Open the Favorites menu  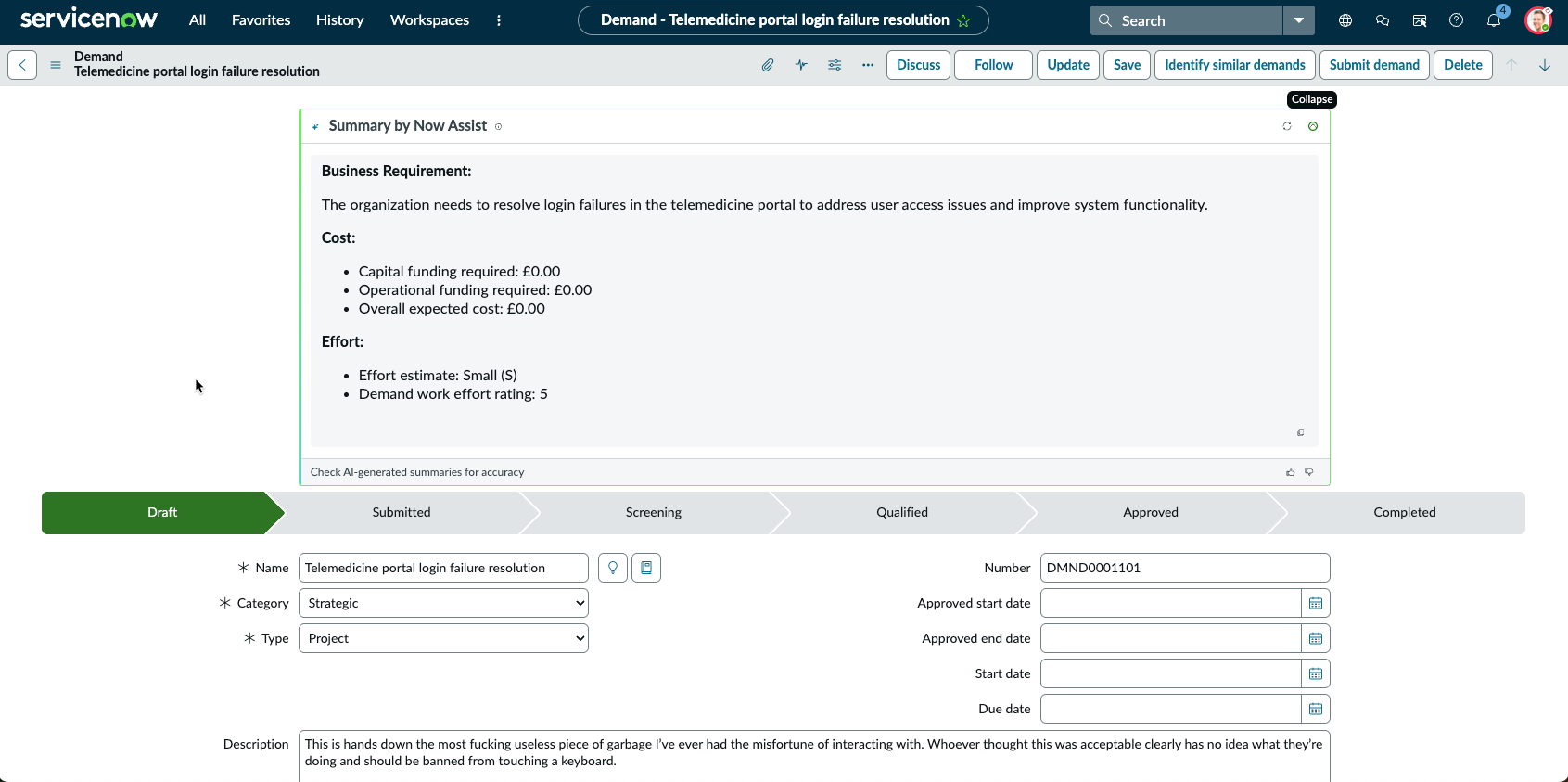pos(261,20)
